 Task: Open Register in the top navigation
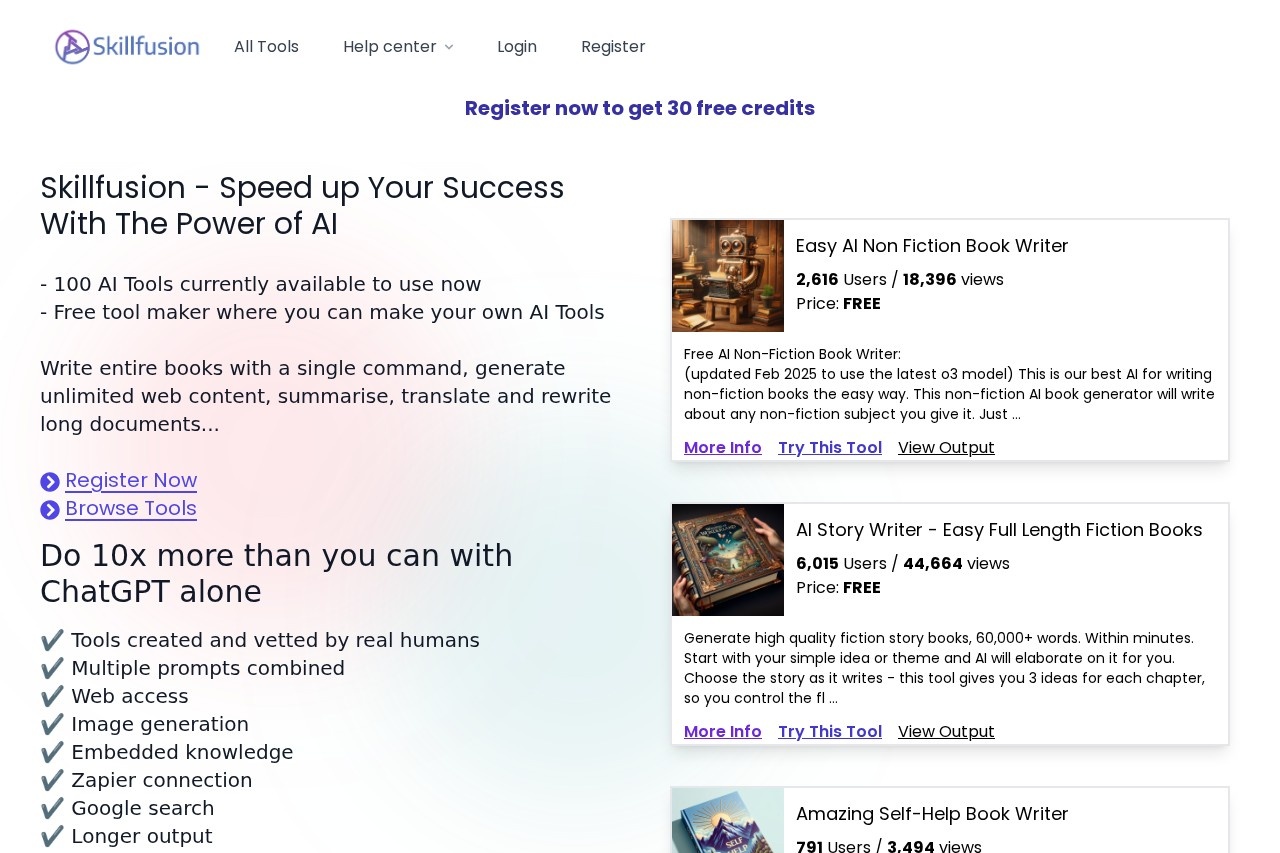click(x=613, y=47)
